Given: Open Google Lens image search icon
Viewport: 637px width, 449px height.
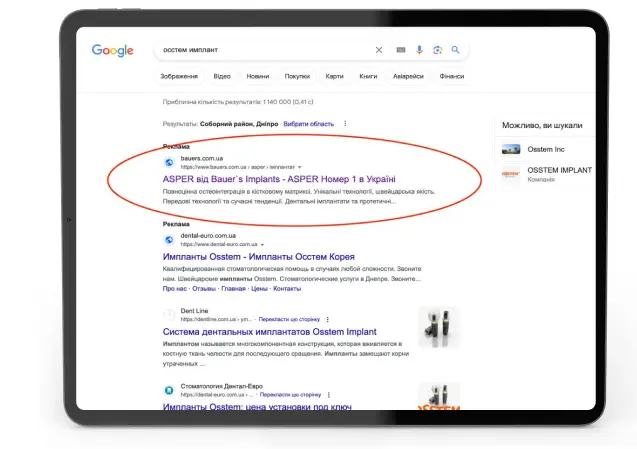Looking at the screenshot, I should tap(438, 50).
